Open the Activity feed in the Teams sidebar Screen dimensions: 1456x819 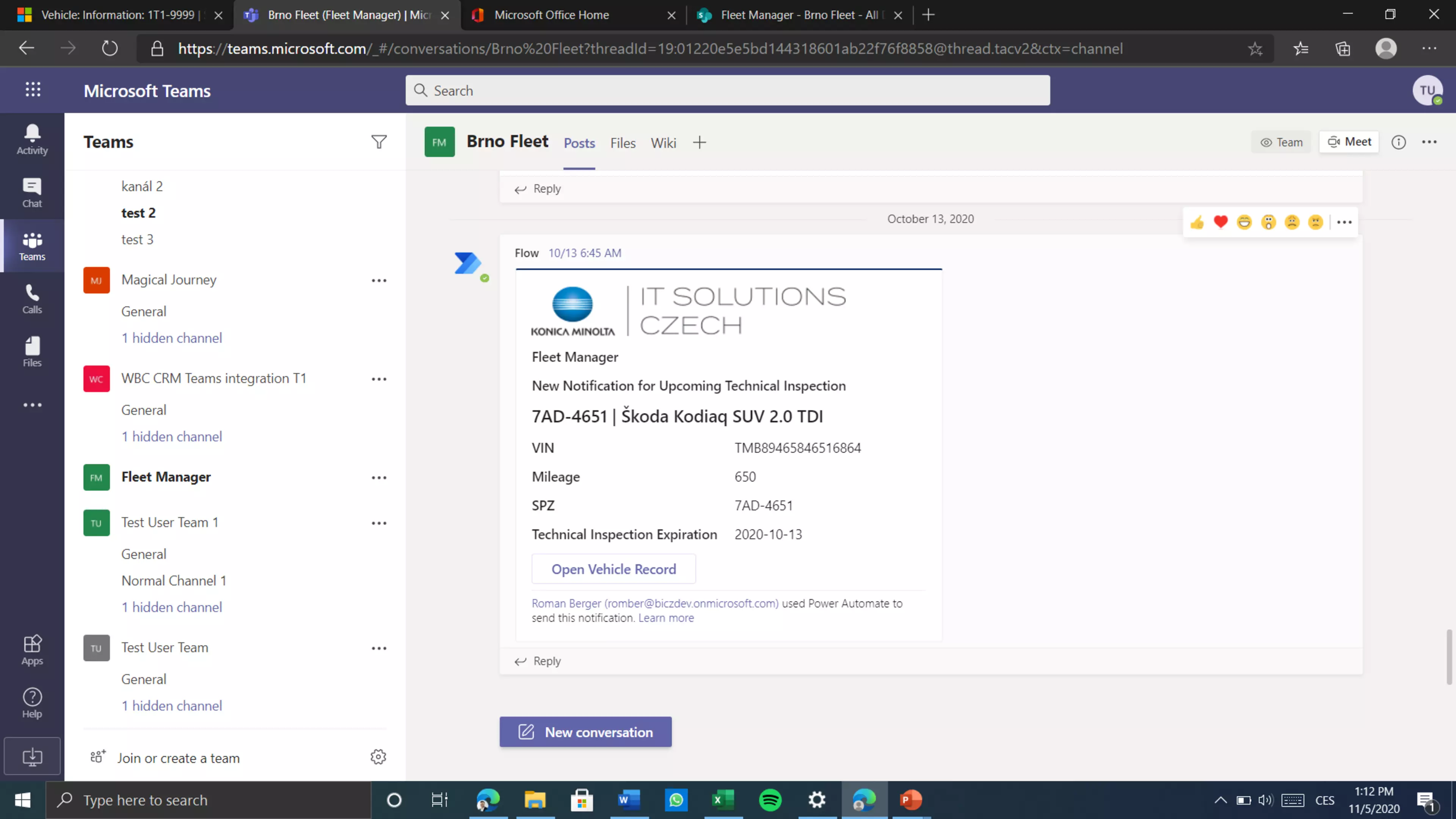pos(32,140)
